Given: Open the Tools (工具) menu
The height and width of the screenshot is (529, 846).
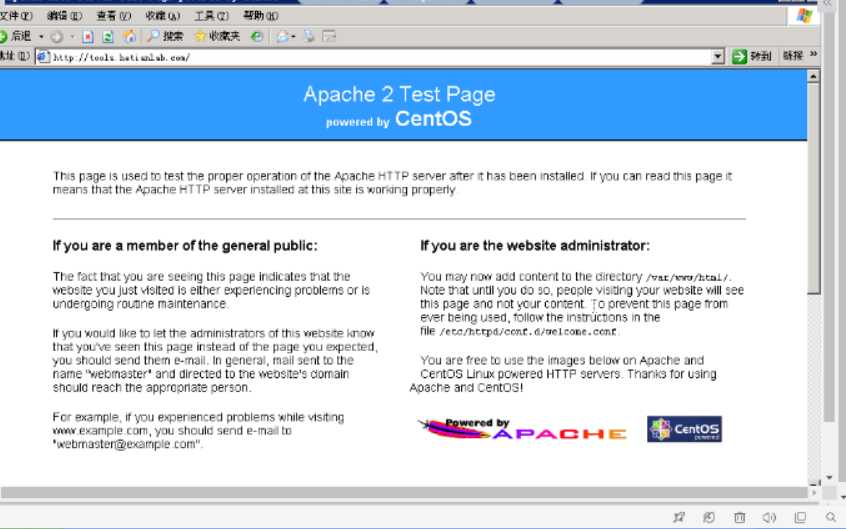Looking at the screenshot, I should [x=212, y=16].
